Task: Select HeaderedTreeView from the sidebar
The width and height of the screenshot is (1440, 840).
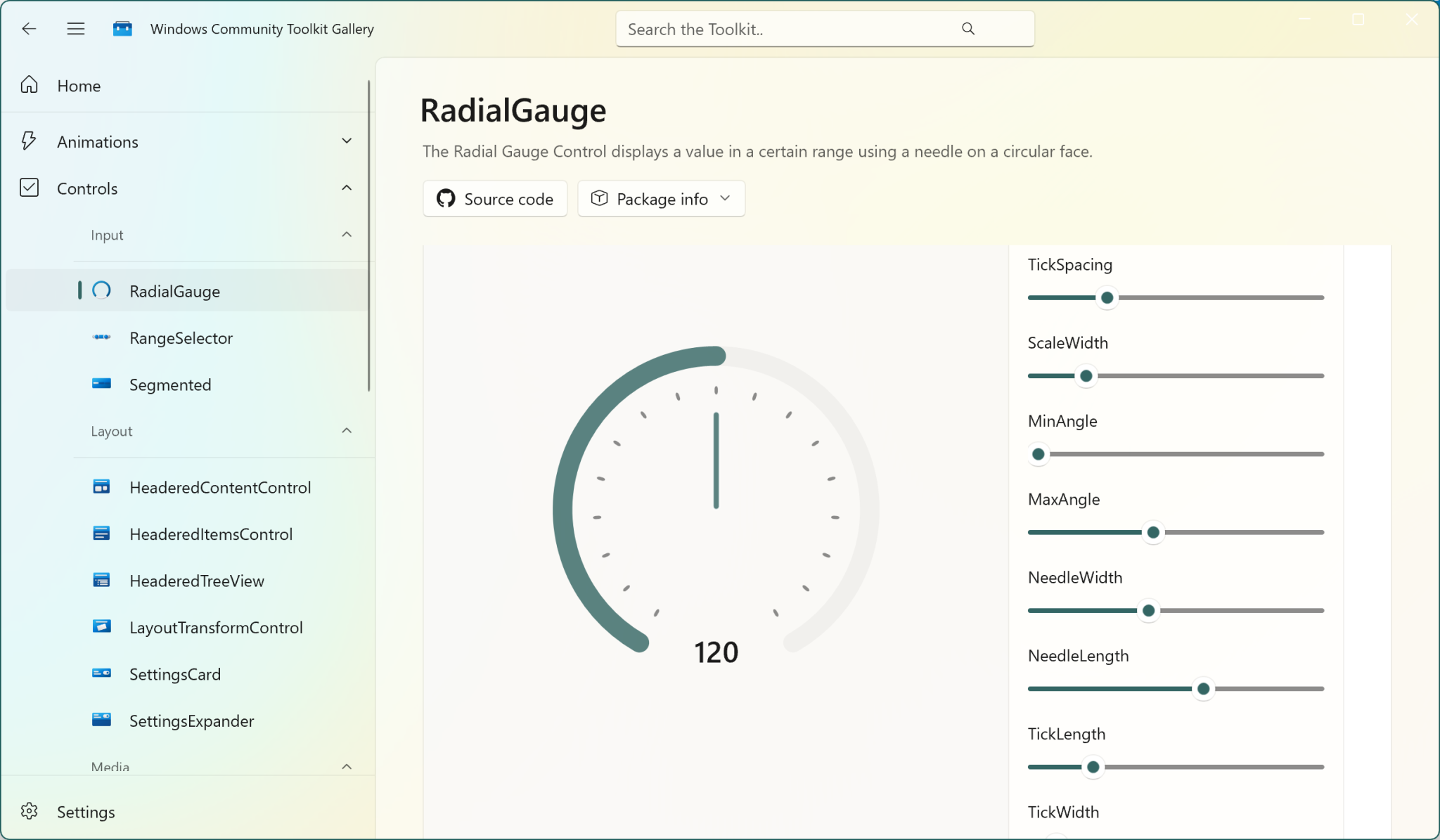Action: tap(197, 580)
